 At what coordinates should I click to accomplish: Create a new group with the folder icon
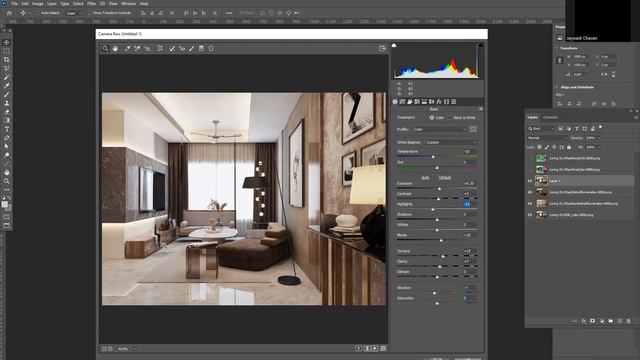pyautogui.click(x=611, y=321)
